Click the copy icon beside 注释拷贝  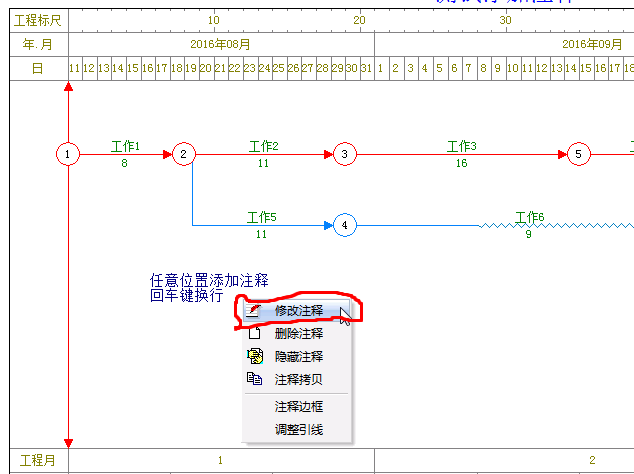254,379
